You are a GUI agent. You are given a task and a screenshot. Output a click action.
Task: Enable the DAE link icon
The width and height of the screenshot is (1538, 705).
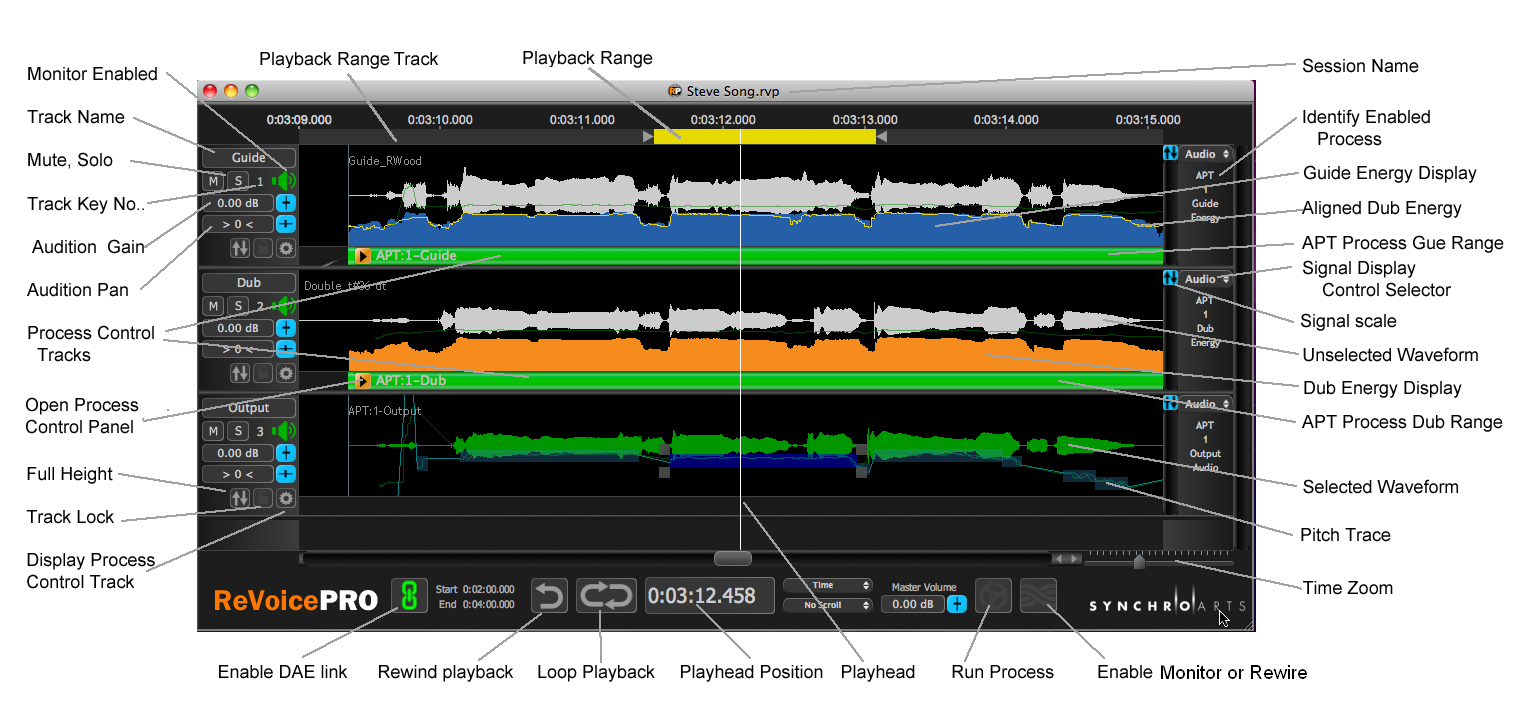click(409, 595)
